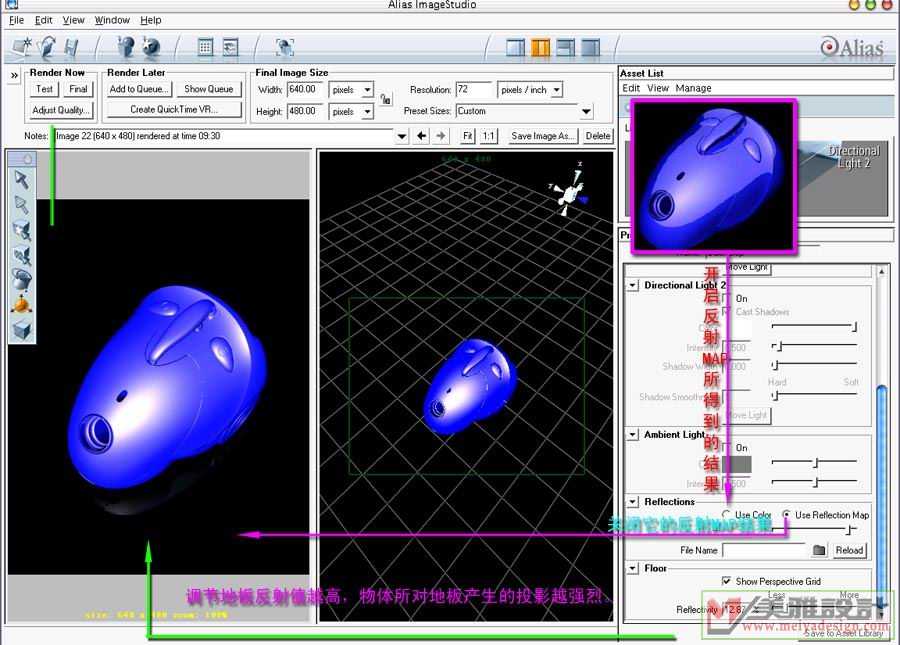This screenshot has width=900, height=645.
Task: Open the Window menu
Action: (x=112, y=20)
